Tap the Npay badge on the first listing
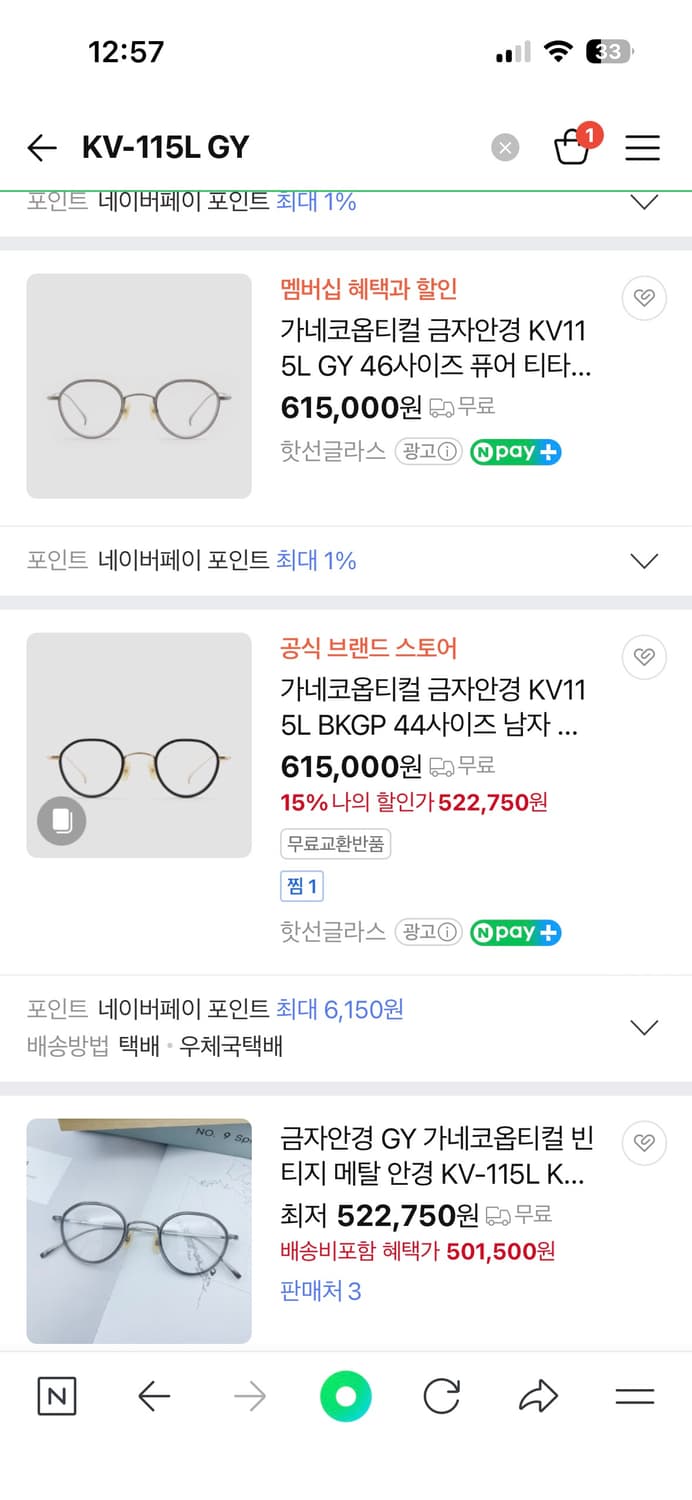This screenshot has width=692, height=1500. [515, 451]
